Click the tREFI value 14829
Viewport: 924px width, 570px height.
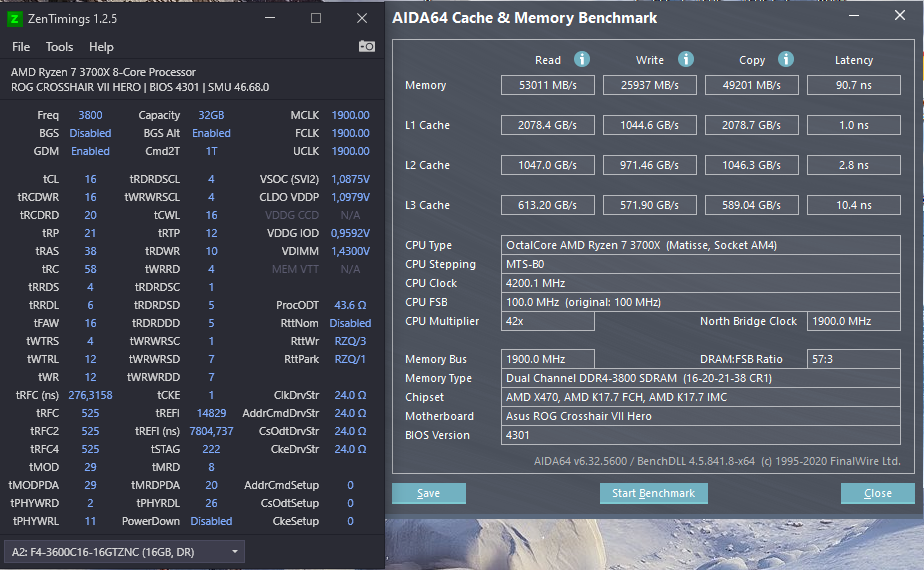(x=211, y=413)
